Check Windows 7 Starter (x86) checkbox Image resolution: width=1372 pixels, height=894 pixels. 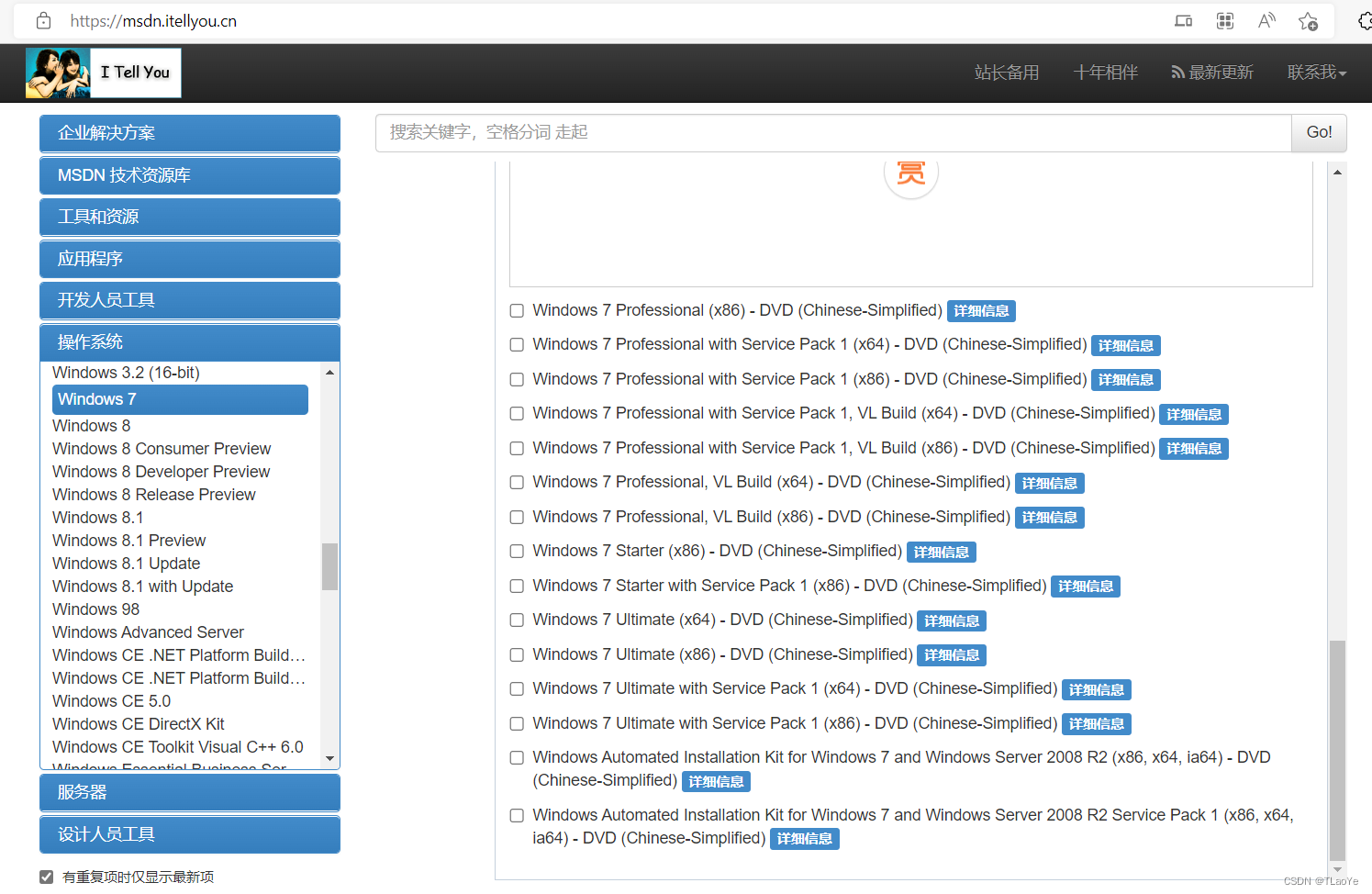(517, 552)
